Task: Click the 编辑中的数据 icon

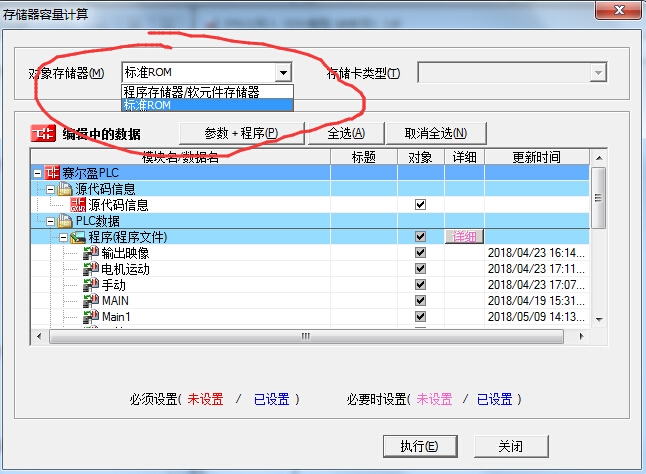Action: 42,133
